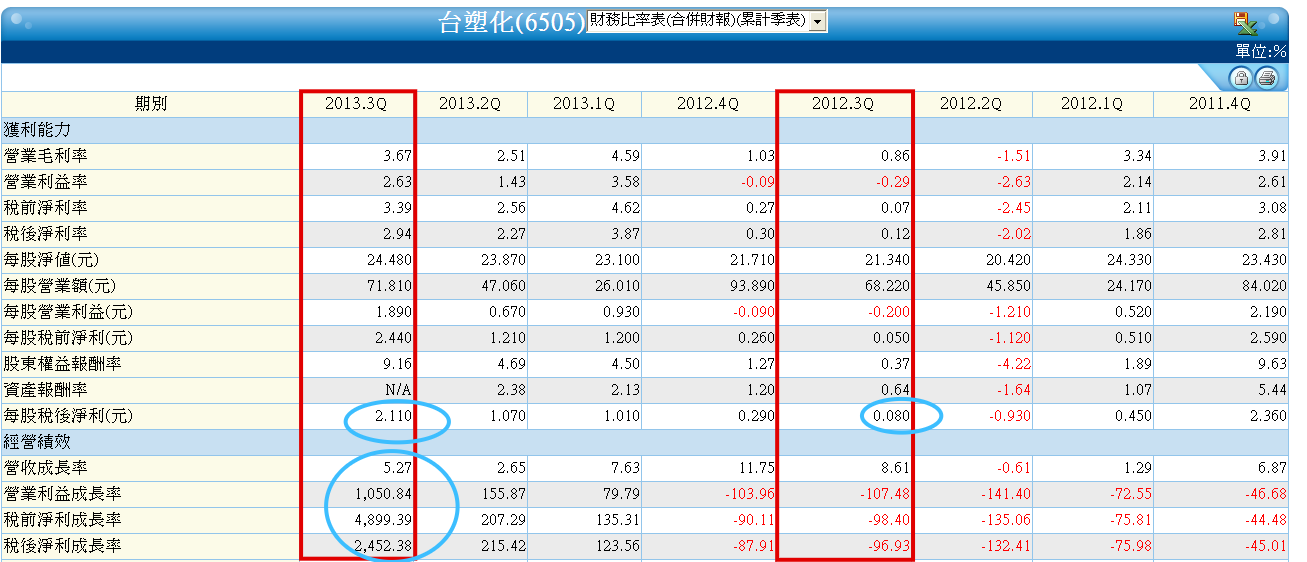Click the 營業利益成長率 row label
Viewport: 1307px width, 562px height.
point(62,494)
